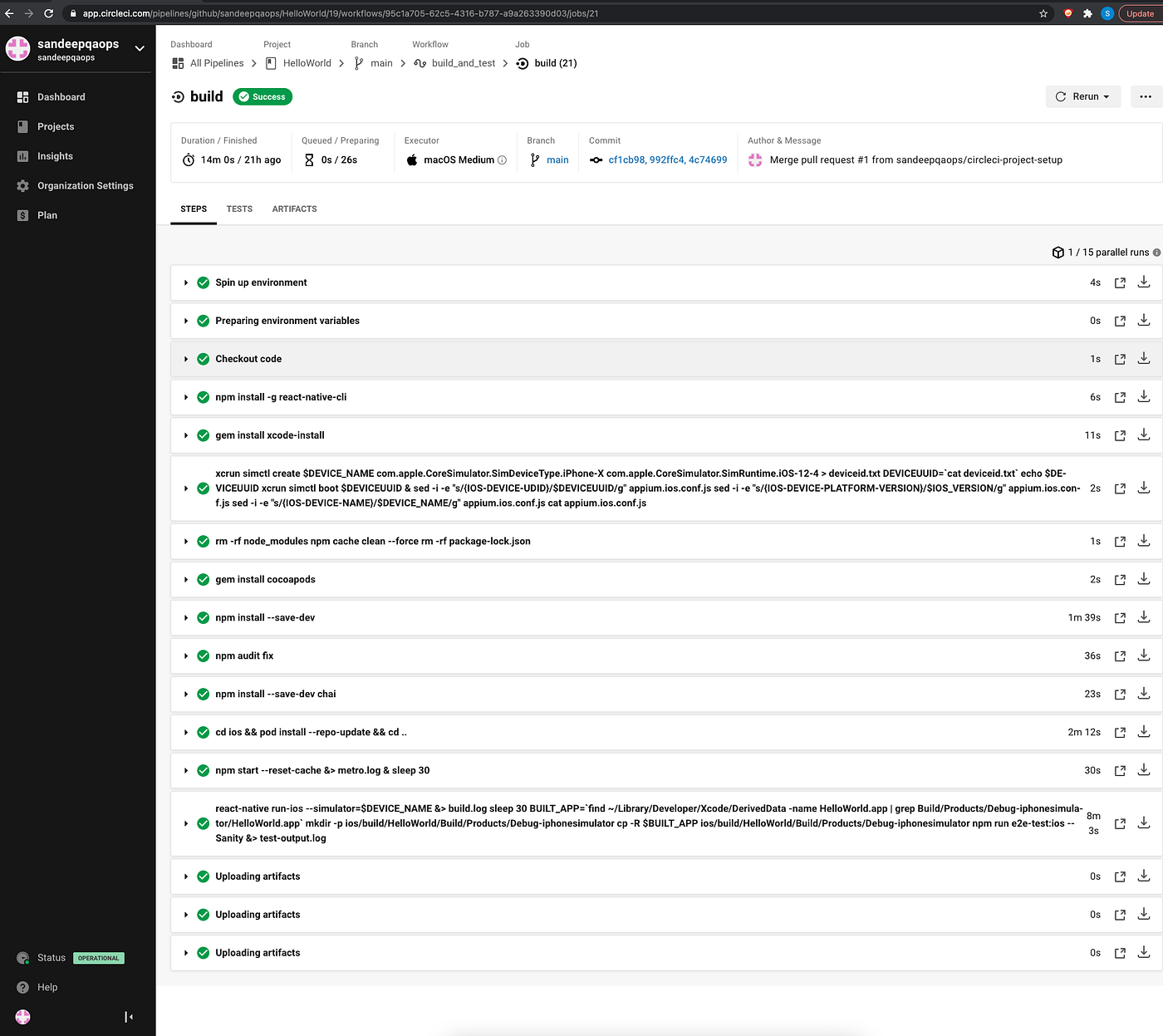Image resolution: width=1163 pixels, height=1036 pixels.
Task: Switch to the STEPS tab
Action: (194, 209)
